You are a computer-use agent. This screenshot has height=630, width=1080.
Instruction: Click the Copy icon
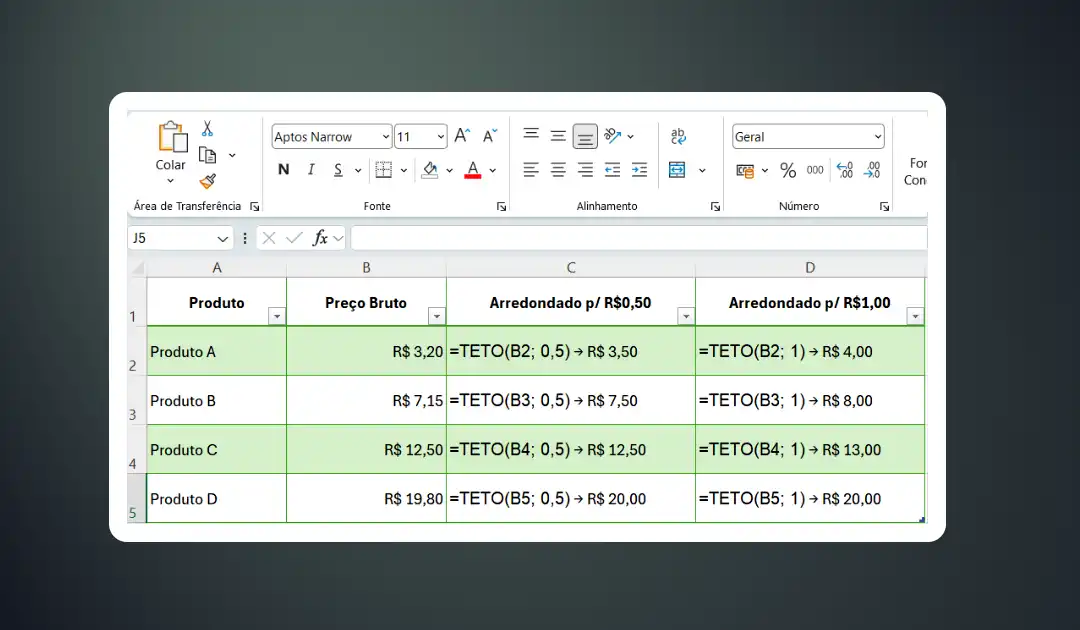tap(207, 155)
